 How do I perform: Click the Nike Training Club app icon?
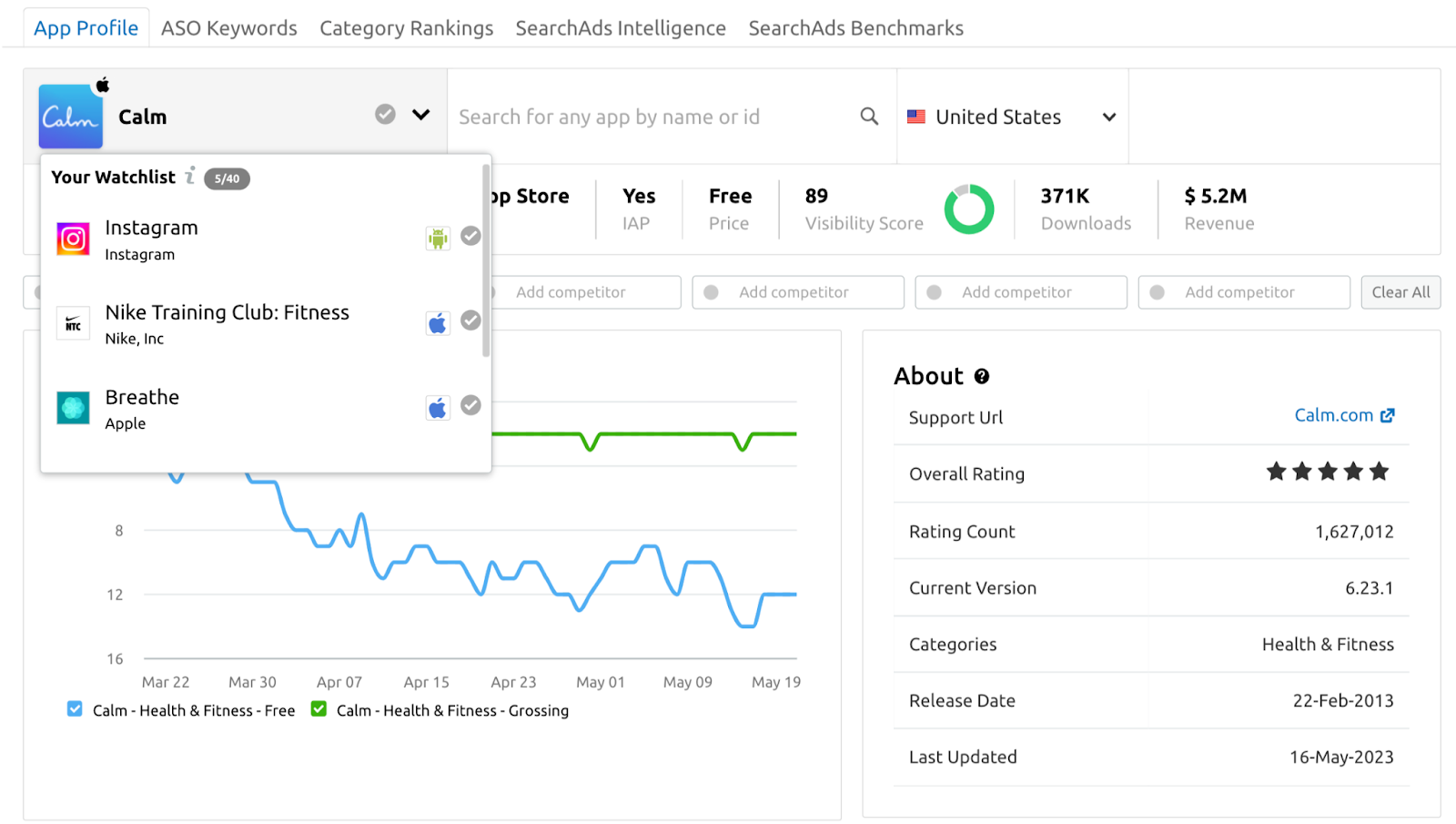(73, 323)
